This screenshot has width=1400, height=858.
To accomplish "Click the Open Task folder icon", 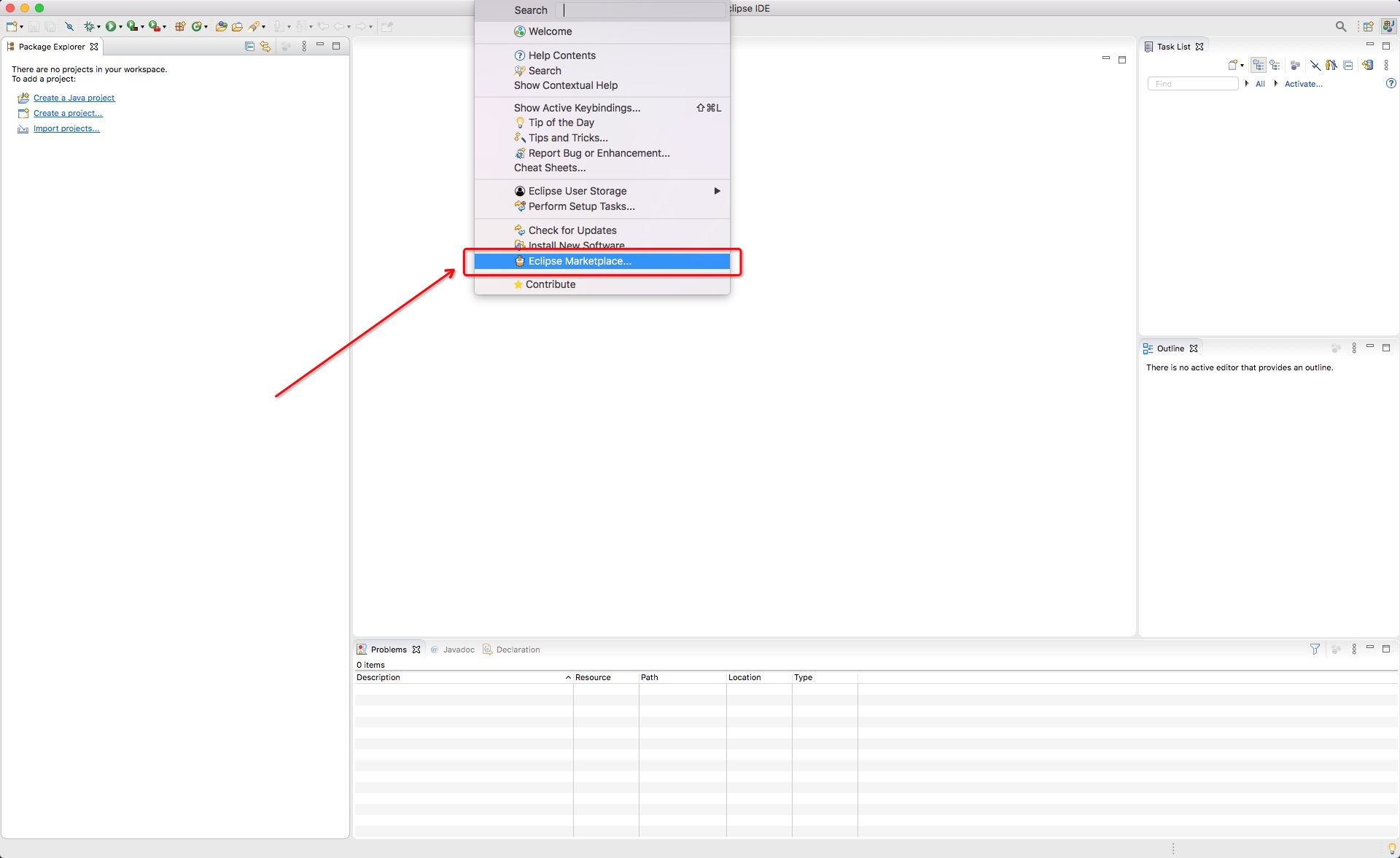I will coord(237,26).
